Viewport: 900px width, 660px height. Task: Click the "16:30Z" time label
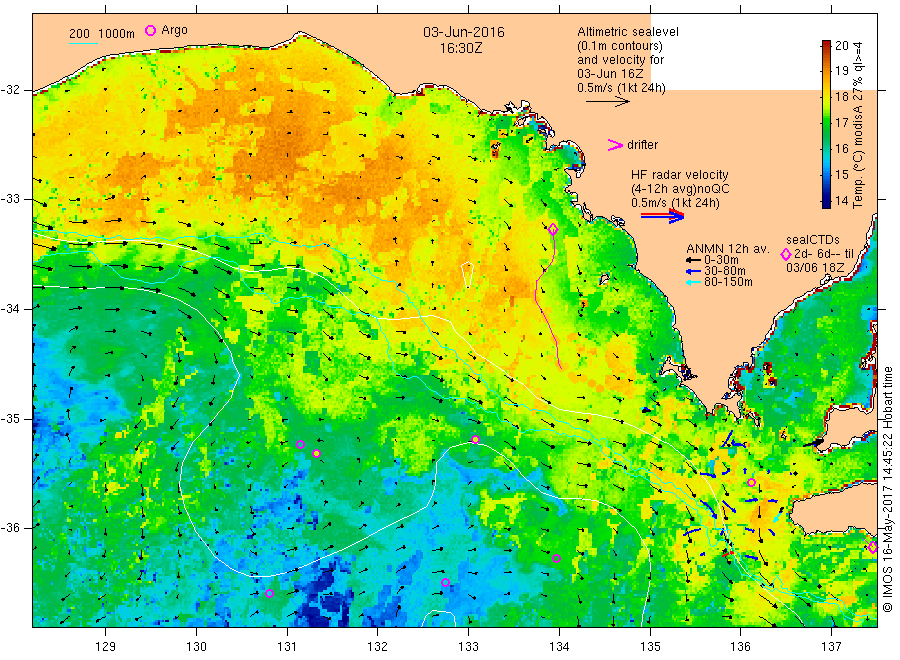pyautogui.click(x=461, y=48)
